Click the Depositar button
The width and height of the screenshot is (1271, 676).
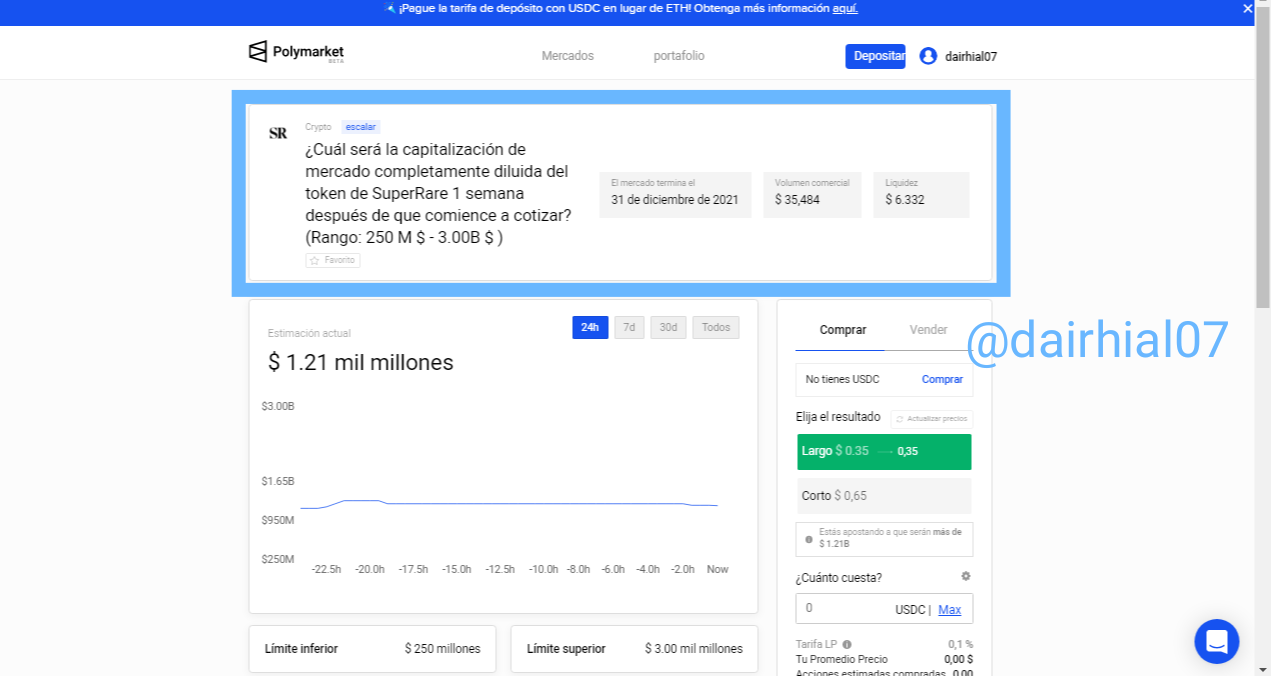pos(875,56)
